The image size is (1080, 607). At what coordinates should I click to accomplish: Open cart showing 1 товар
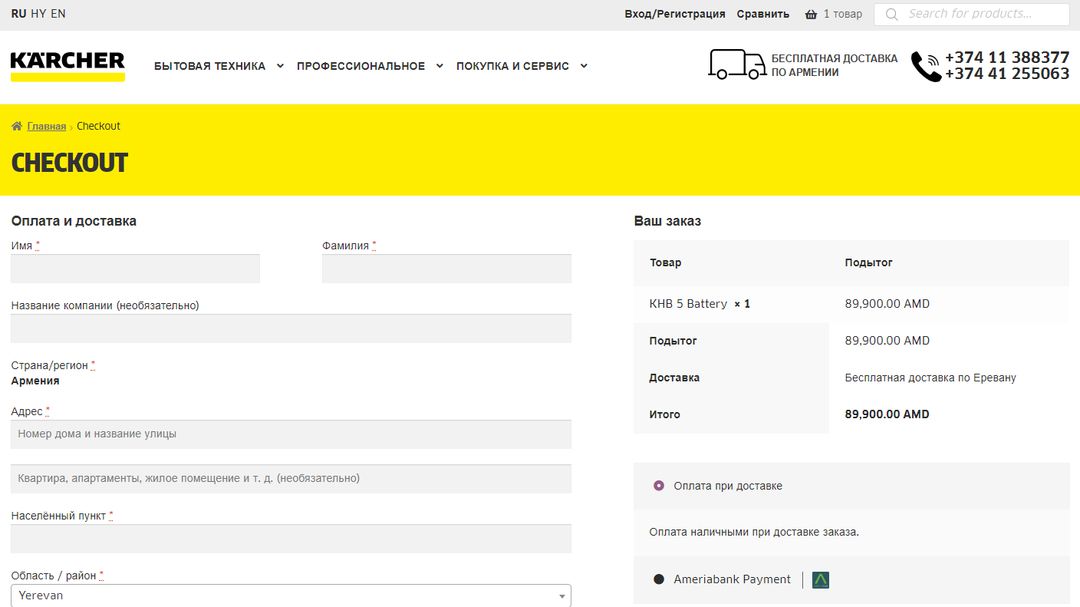(842, 14)
